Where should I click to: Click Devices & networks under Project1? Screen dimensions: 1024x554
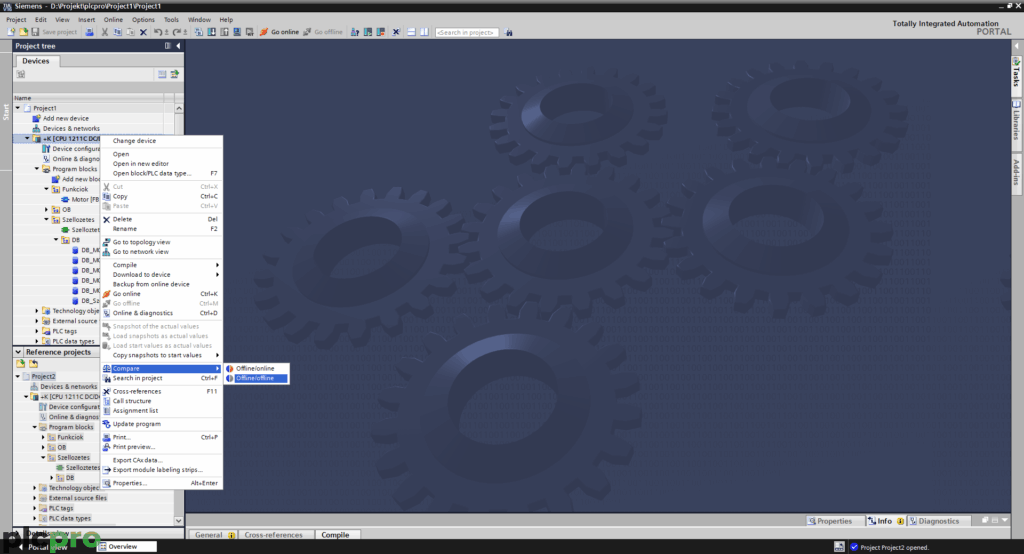[71, 129]
